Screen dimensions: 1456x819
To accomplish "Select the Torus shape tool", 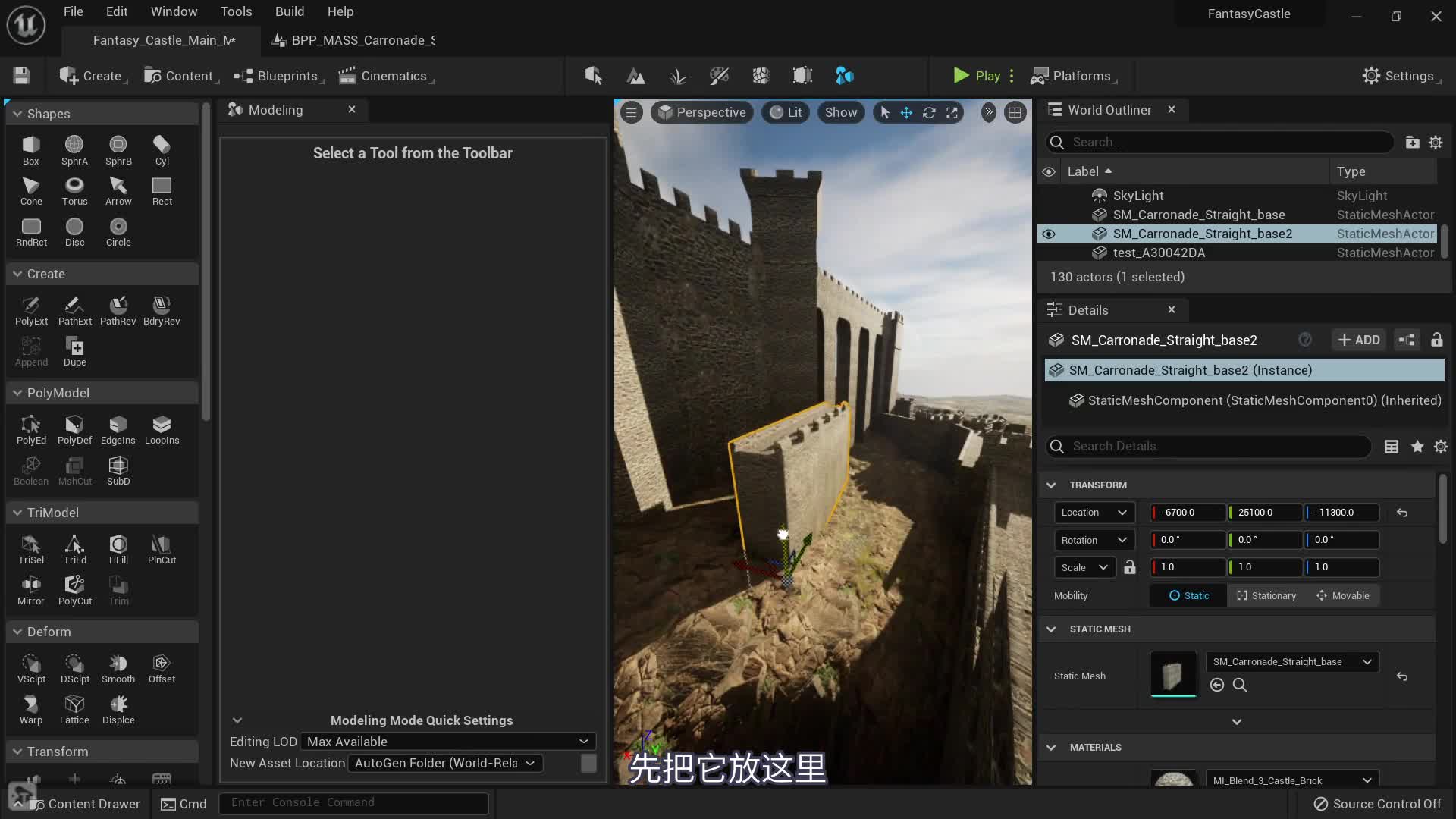I will pyautogui.click(x=74, y=191).
